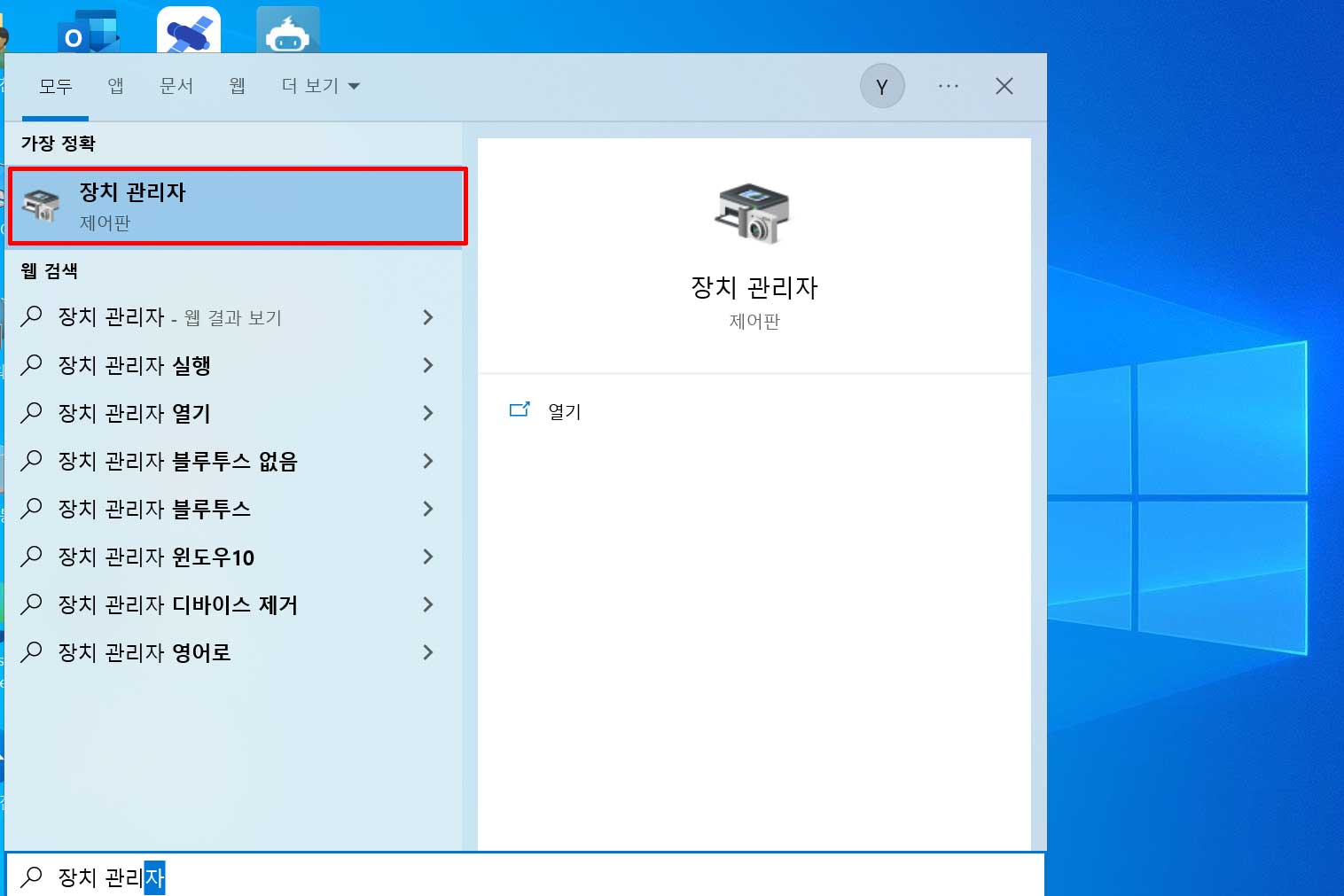Expand chevron for 장치 관리자 열기 row

click(x=428, y=413)
